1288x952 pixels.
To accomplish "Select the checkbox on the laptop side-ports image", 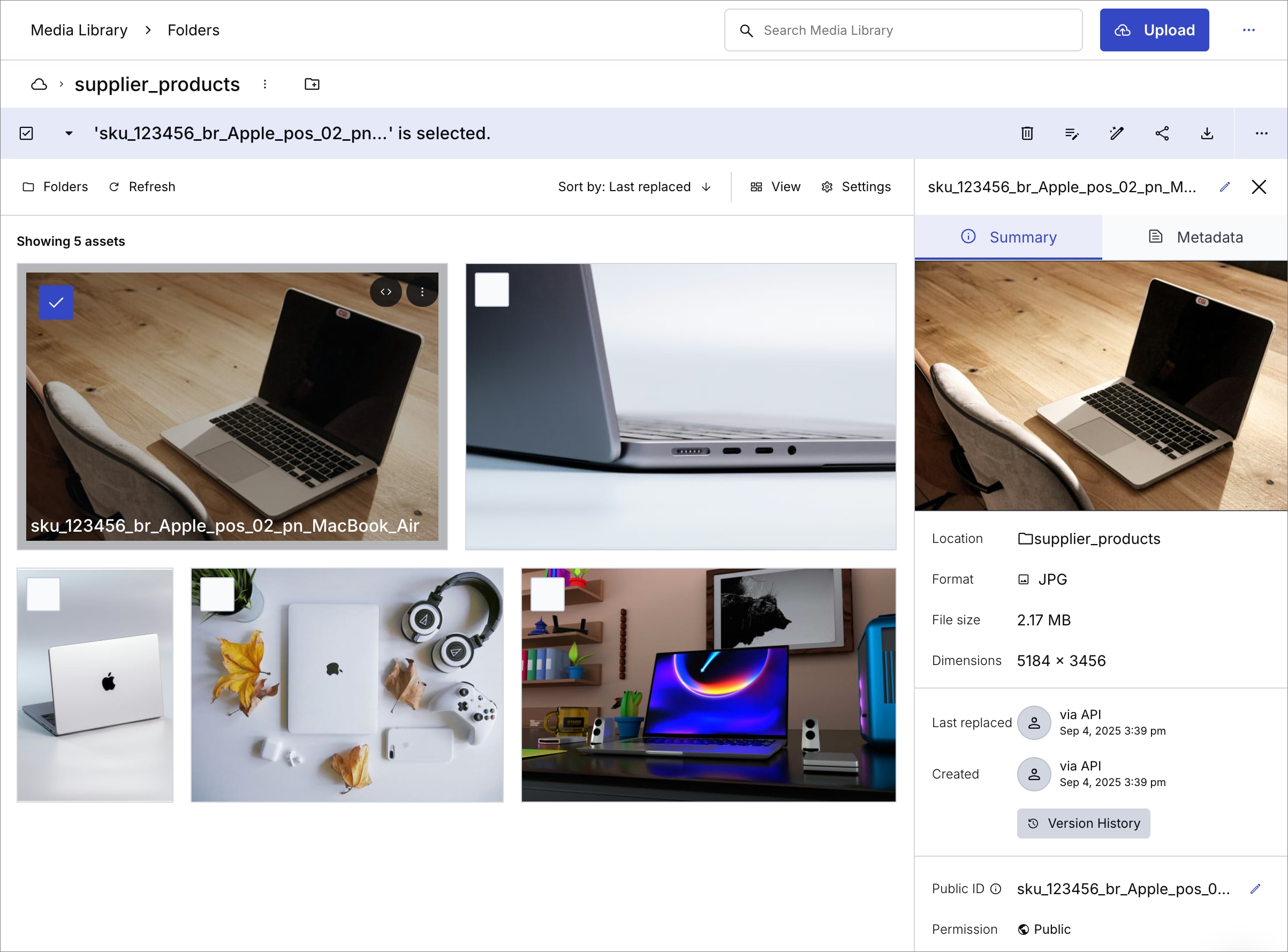I will (x=491, y=289).
